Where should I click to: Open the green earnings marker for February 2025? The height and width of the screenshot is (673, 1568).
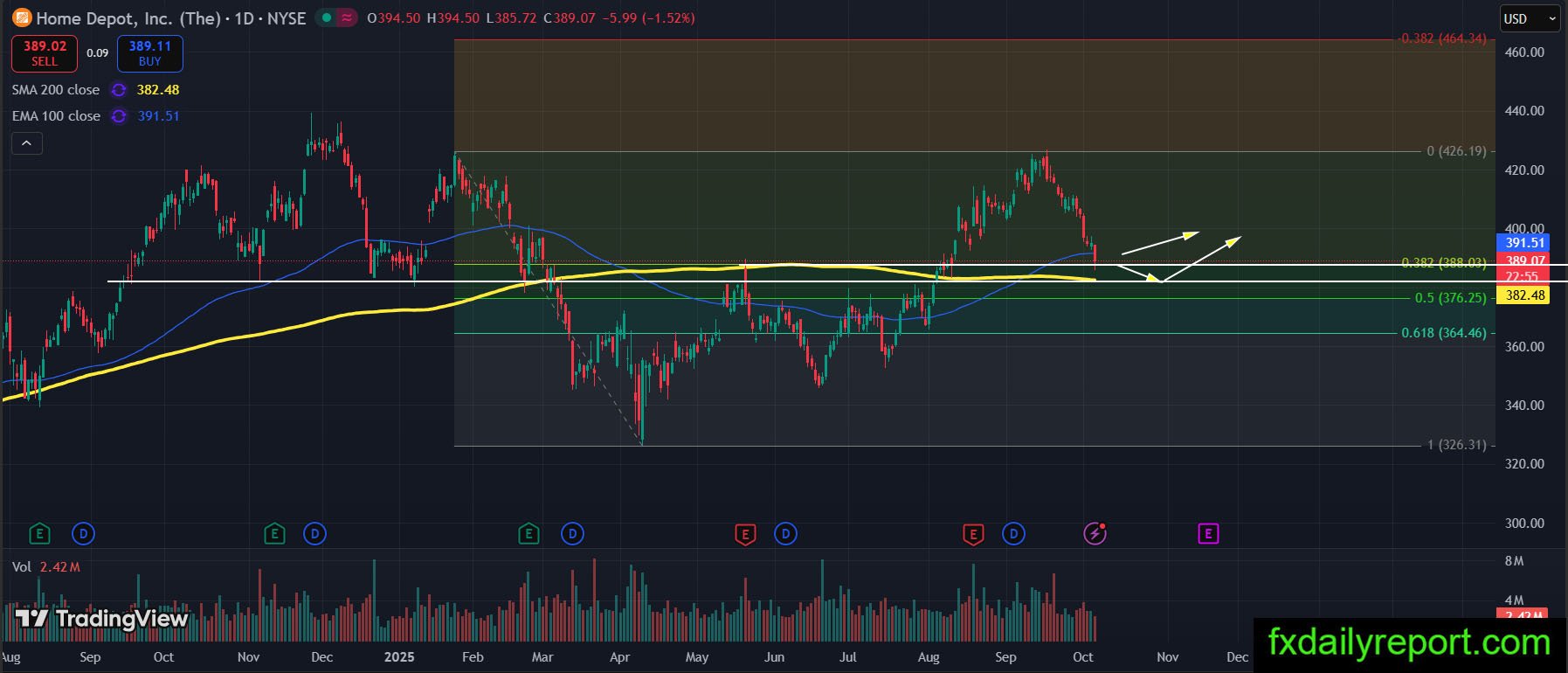coord(528,533)
